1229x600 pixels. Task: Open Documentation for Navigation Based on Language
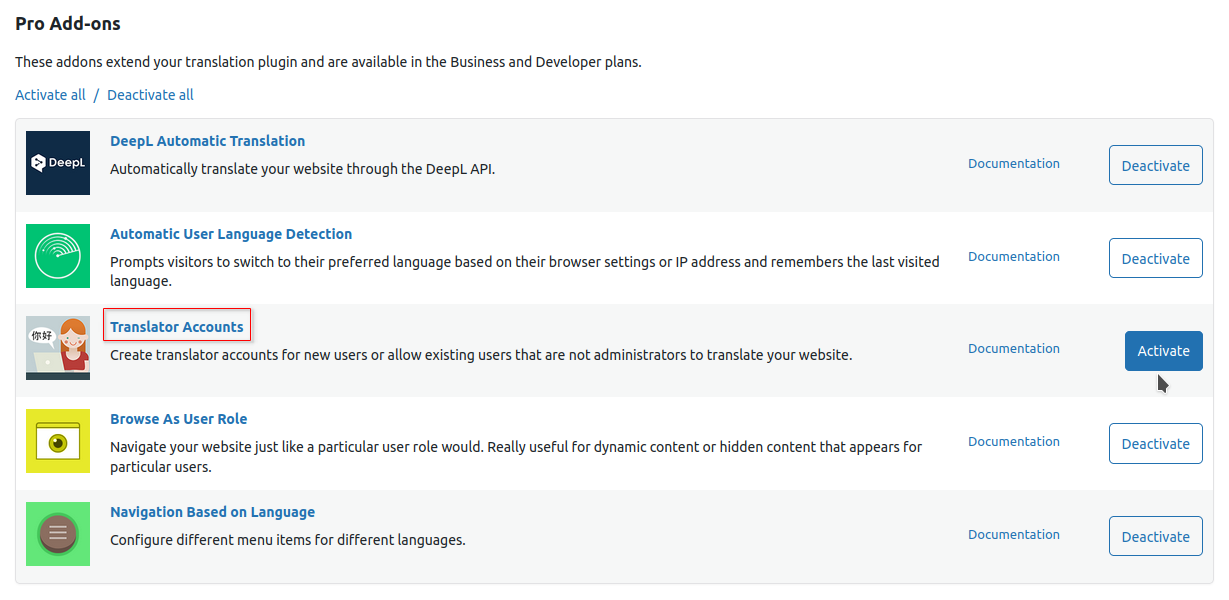(1014, 534)
